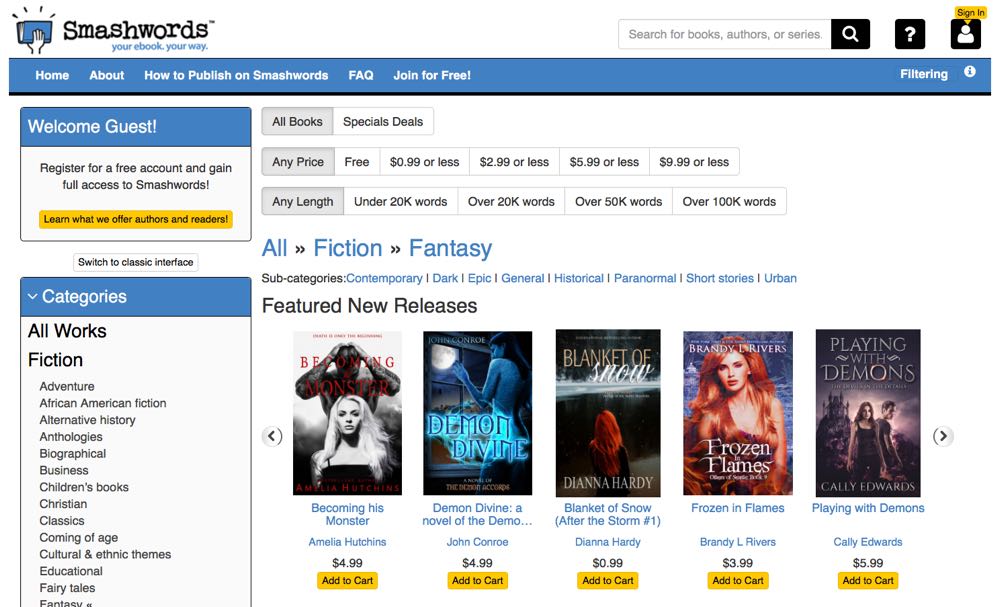Open the Fairy tales category
Viewport: 1000px width, 607px height.
click(67, 588)
